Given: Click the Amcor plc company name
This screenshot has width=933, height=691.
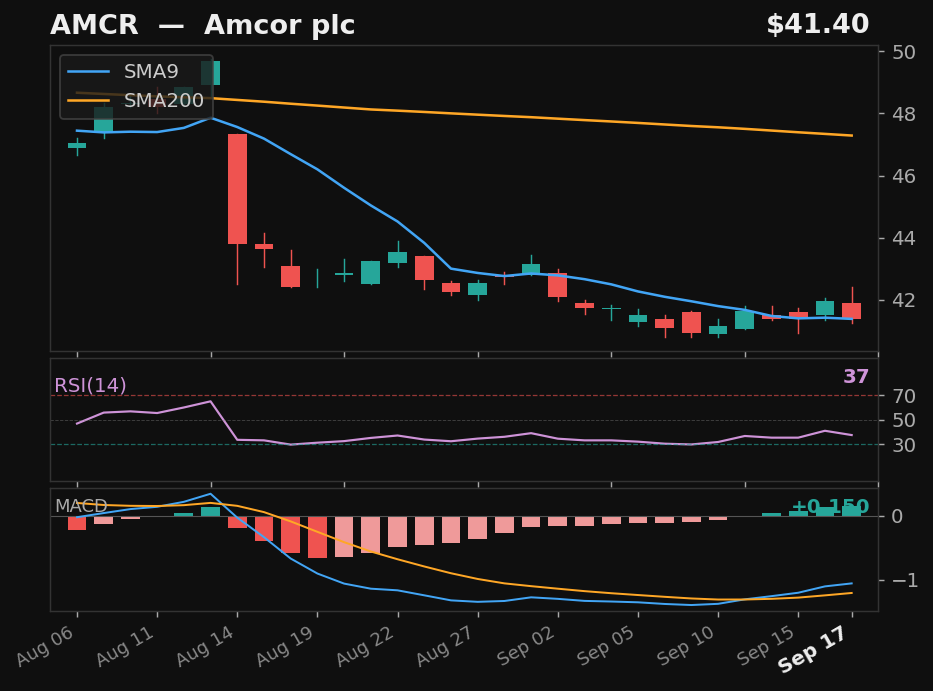Looking at the screenshot, I should 279,25.
